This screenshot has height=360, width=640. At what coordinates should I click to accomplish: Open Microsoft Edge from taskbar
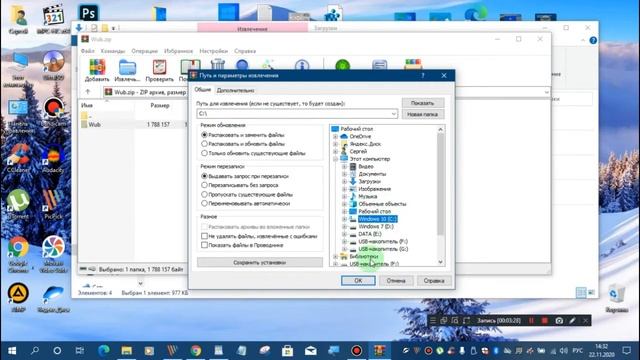pyautogui.click(x=104, y=351)
